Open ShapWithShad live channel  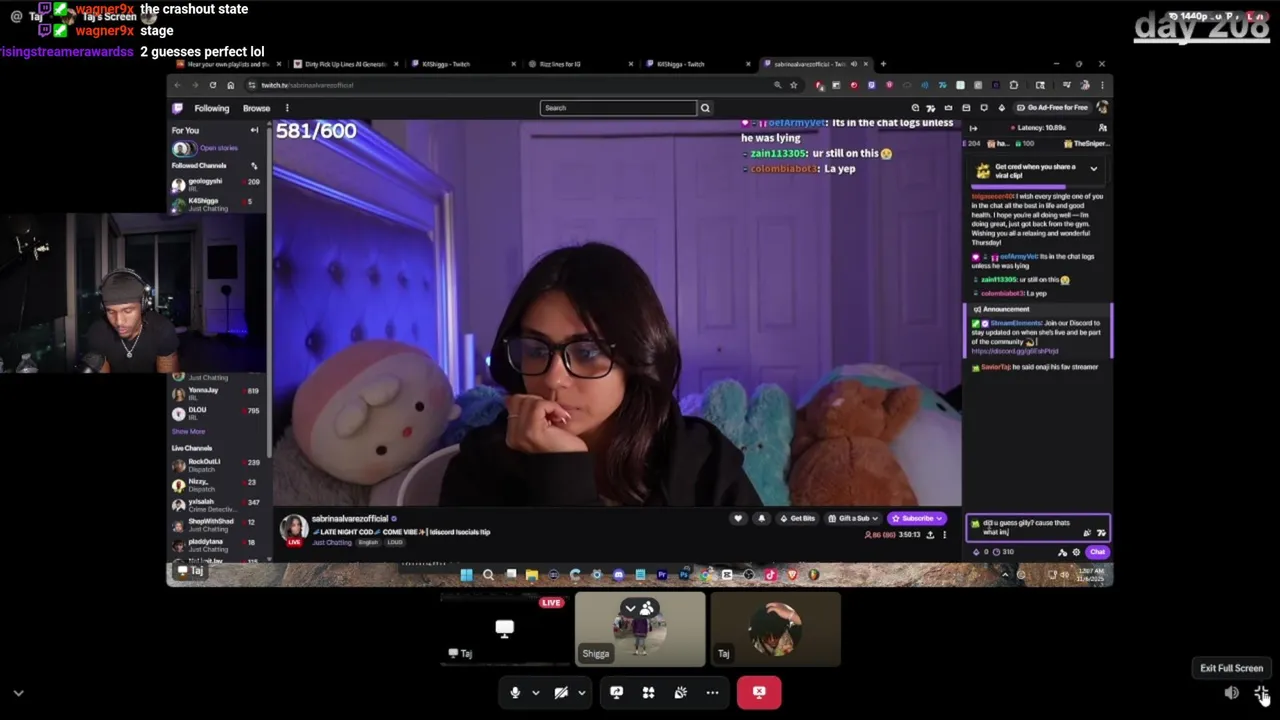pyautogui.click(x=215, y=524)
